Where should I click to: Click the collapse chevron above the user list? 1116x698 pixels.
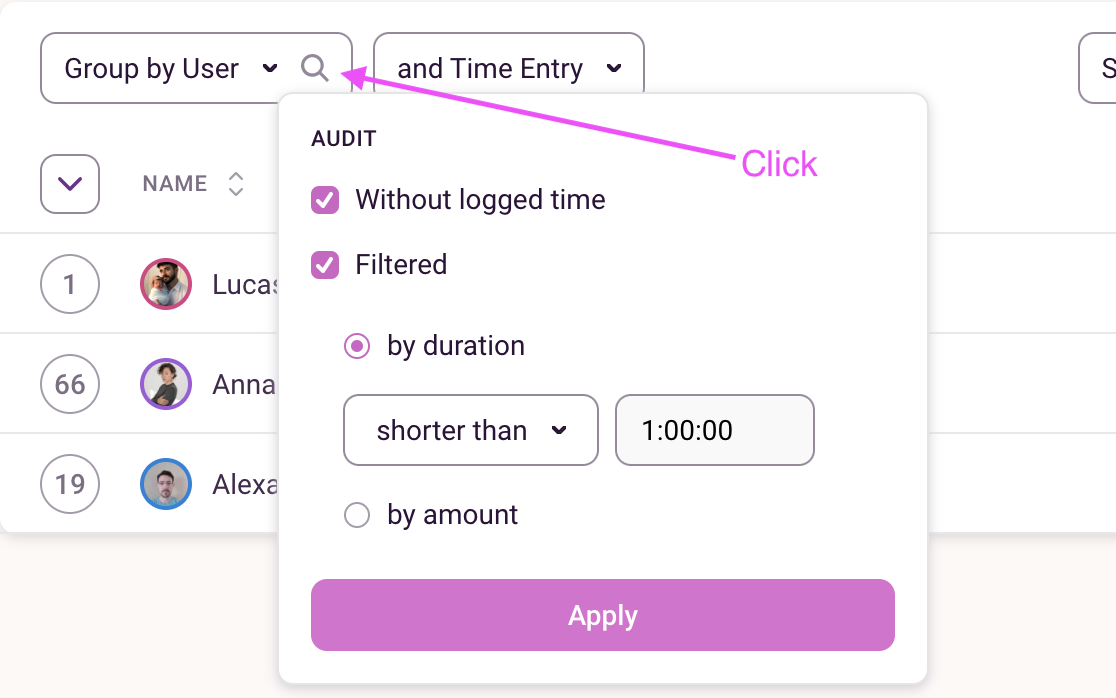69,184
